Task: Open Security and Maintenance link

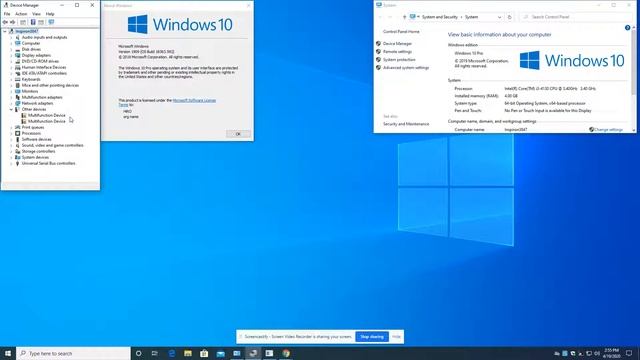Action: click(406, 124)
